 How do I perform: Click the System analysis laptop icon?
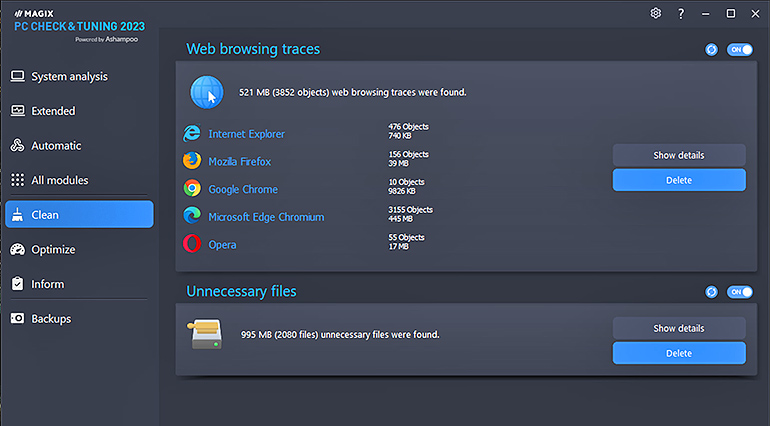pos(18,76)
